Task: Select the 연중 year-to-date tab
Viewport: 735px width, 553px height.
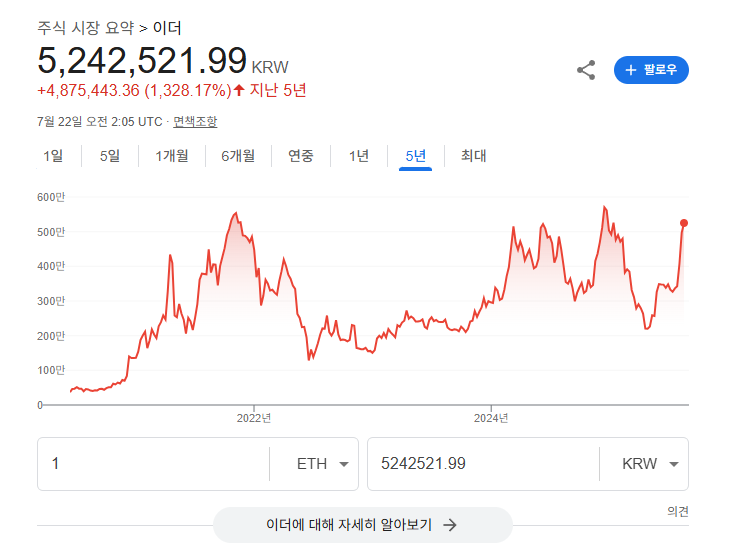Action: tap(301, 156)
